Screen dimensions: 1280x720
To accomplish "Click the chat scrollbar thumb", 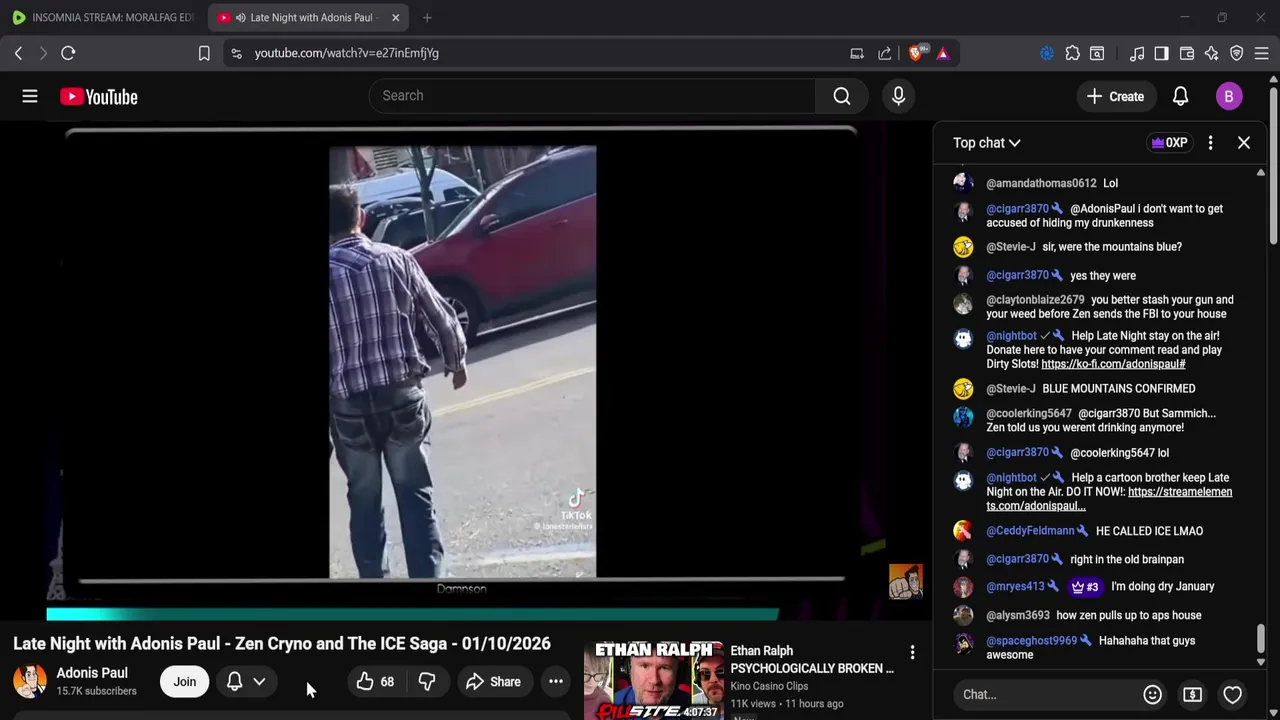I will (1260, 638).
